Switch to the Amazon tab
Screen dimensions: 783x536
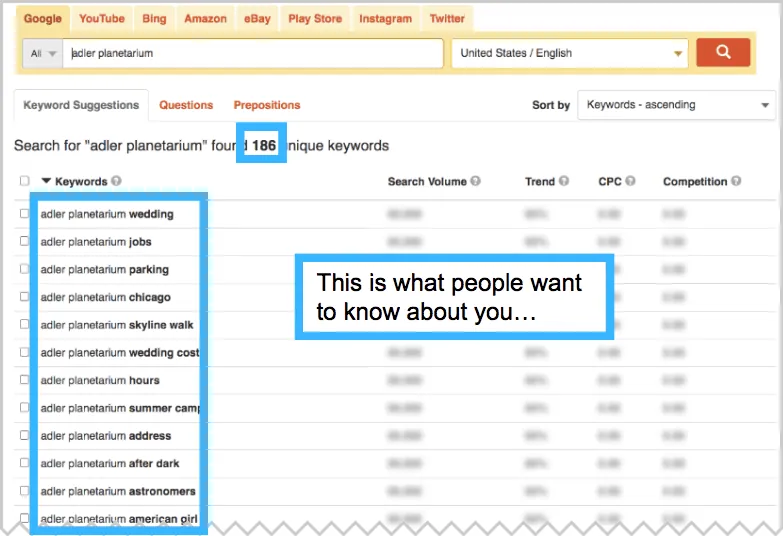(205, 18)
